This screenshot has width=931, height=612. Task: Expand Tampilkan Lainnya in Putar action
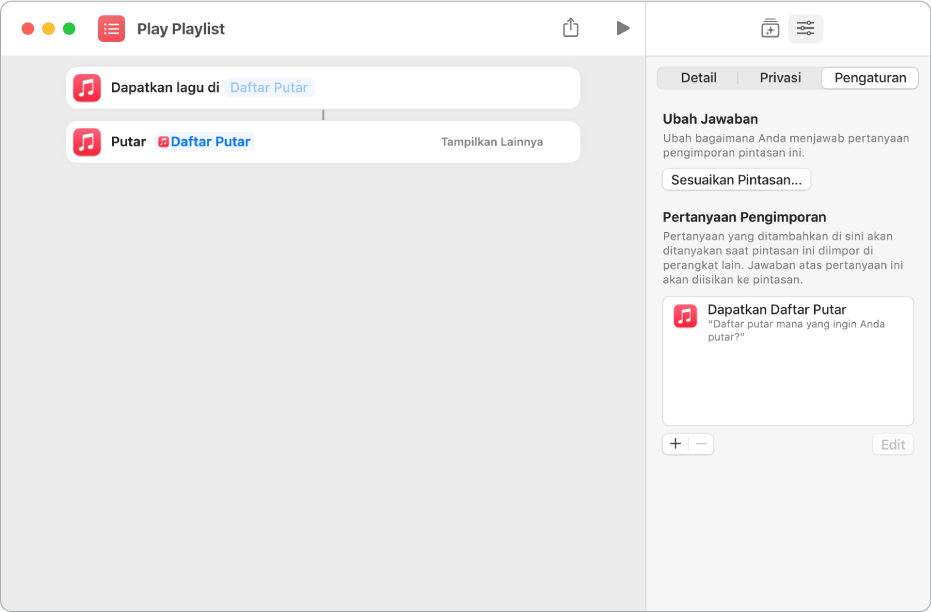pyautogui.click(x=492, y=142)
